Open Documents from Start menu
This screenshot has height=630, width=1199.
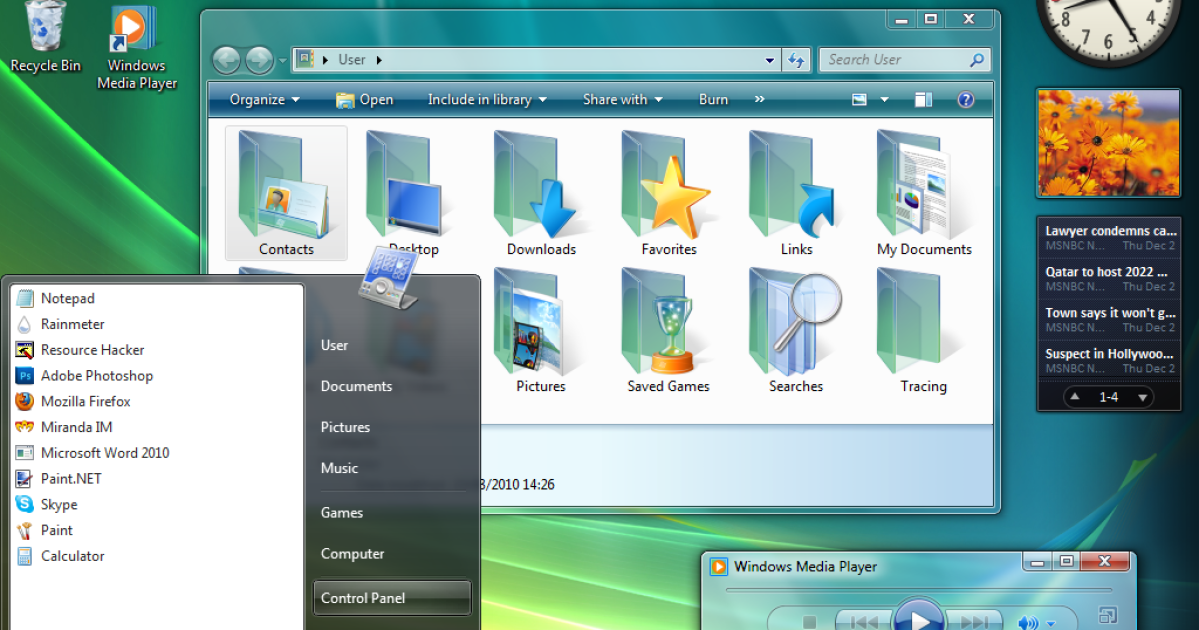356,386
